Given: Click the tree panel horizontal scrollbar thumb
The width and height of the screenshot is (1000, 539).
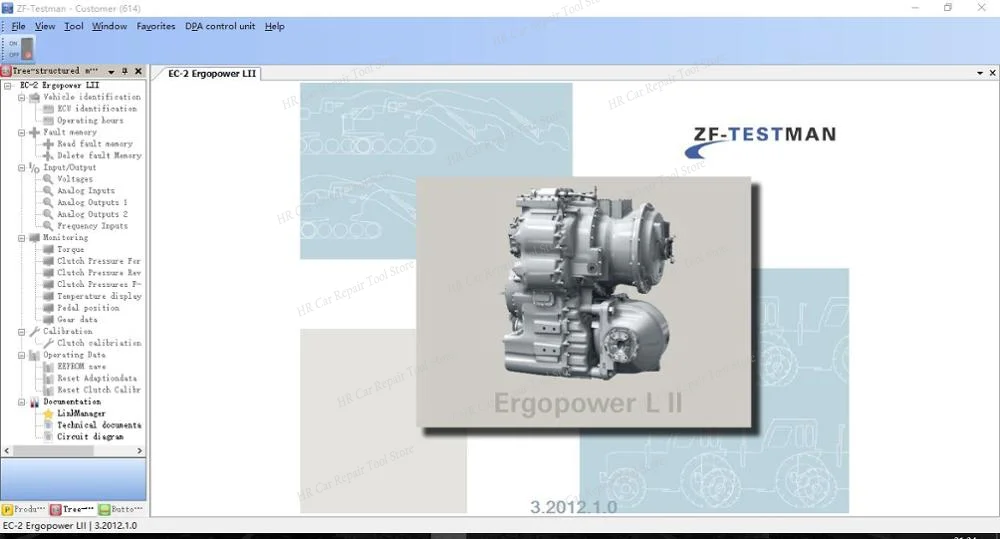Looking at the screenshot, I should tap(54, 451).
